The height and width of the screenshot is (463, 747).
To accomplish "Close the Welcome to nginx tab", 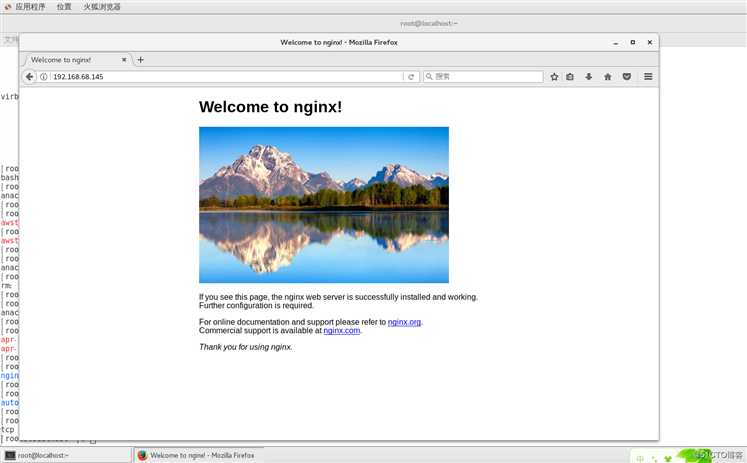I will 124,60.
